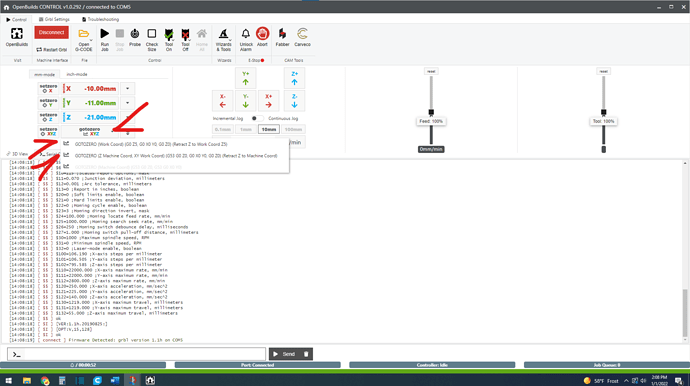Click the Probe icon
Viewport: 690px width, 386px height.
tap(135, 33)
